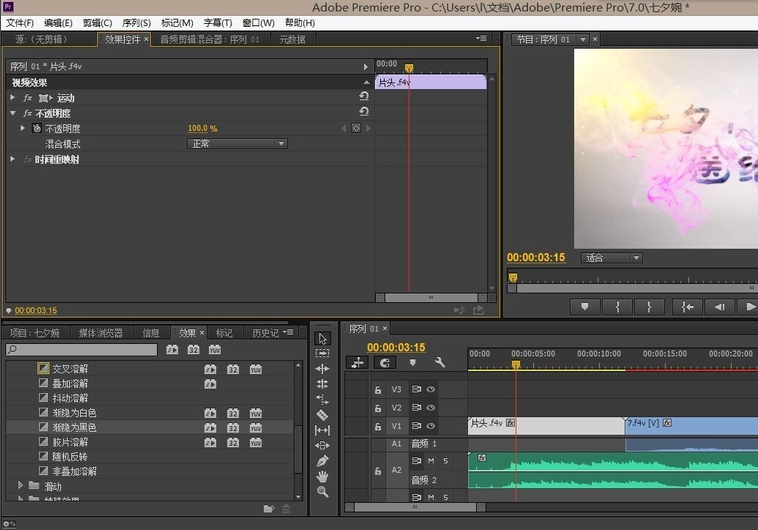
Task: Click the Ripple Edit tool
Action: 322,368
